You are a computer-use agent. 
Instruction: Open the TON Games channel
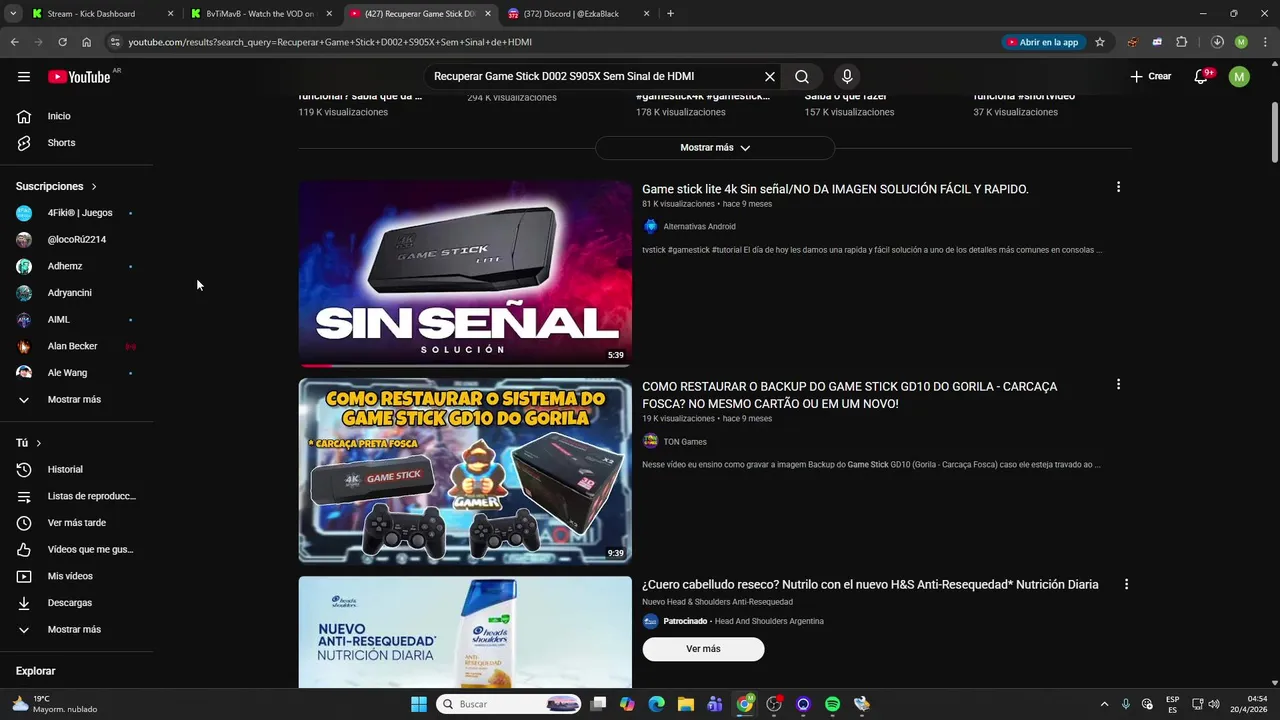(x=685, y=442)
